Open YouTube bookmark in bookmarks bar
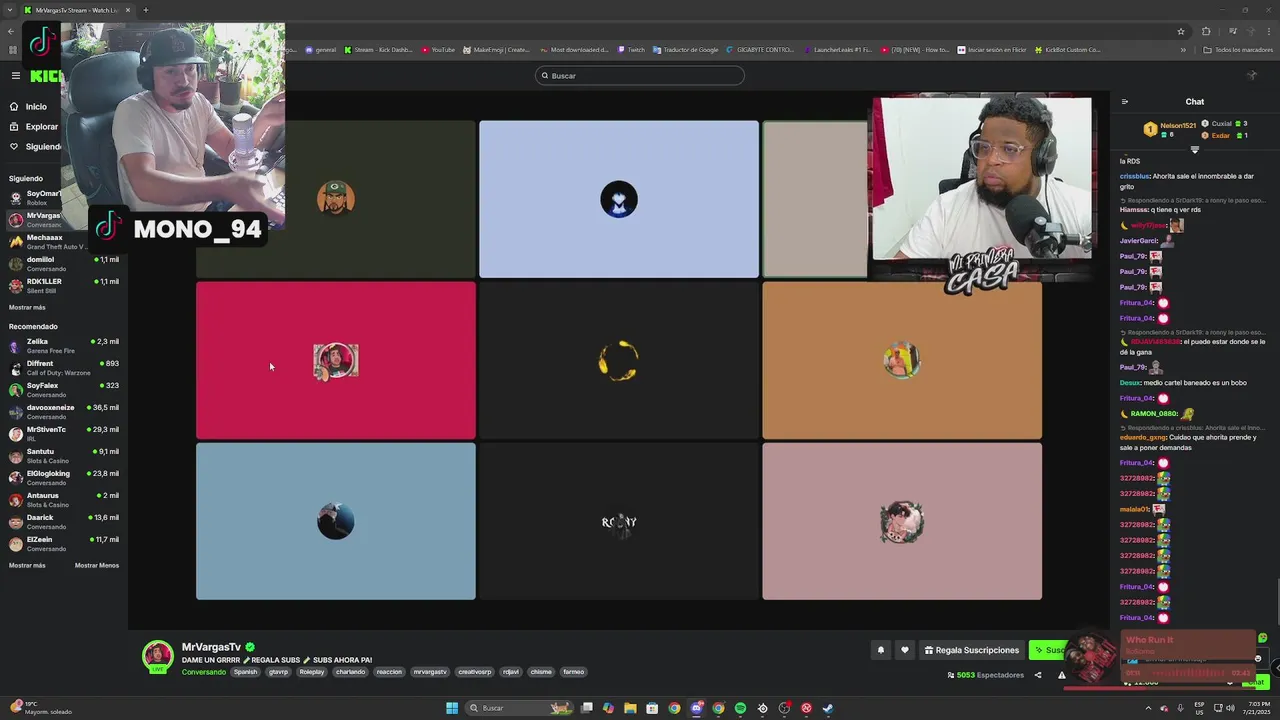 [438, 50]
